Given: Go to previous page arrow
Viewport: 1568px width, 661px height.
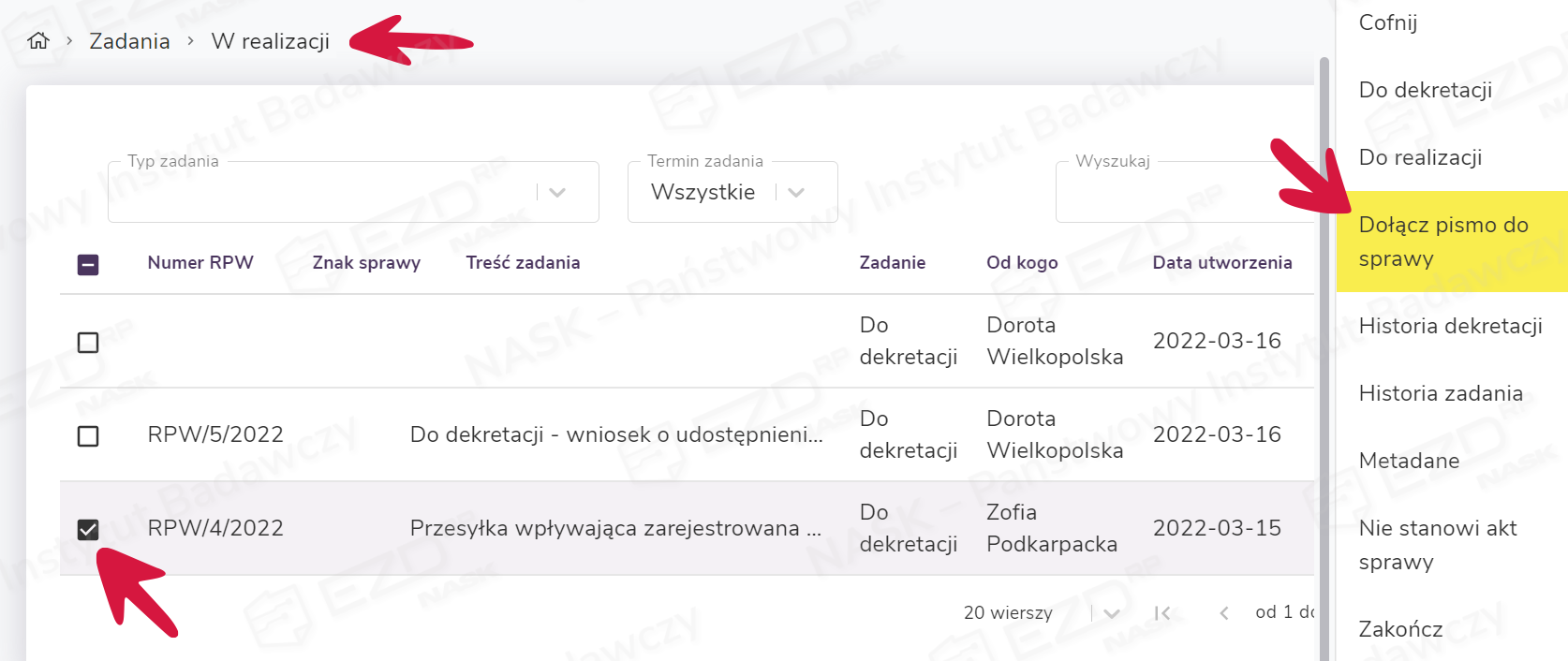Looking at the screenshot, I should click(1223, 613).
